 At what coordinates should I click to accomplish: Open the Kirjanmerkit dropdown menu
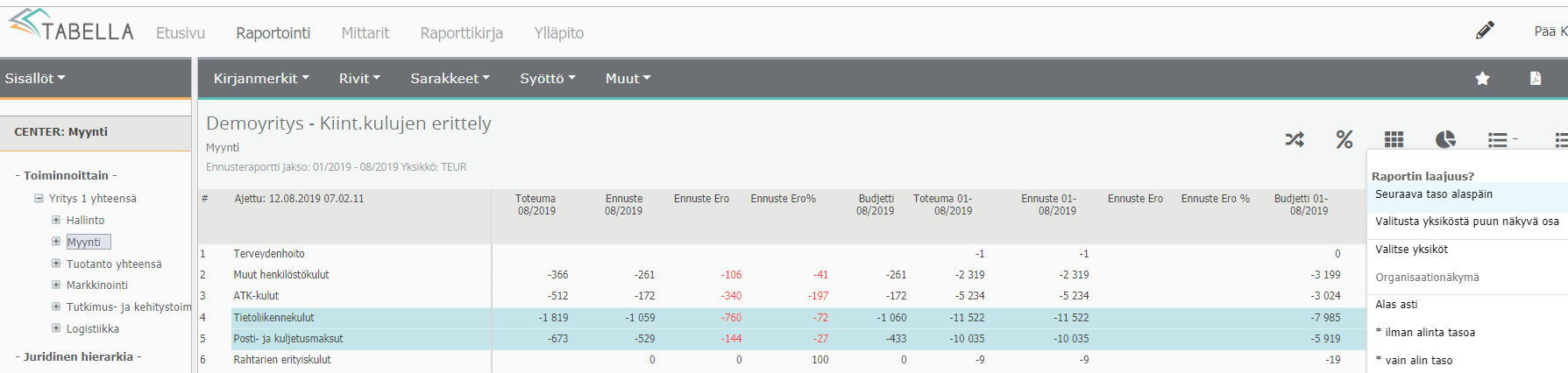click(x=261, y=79)
